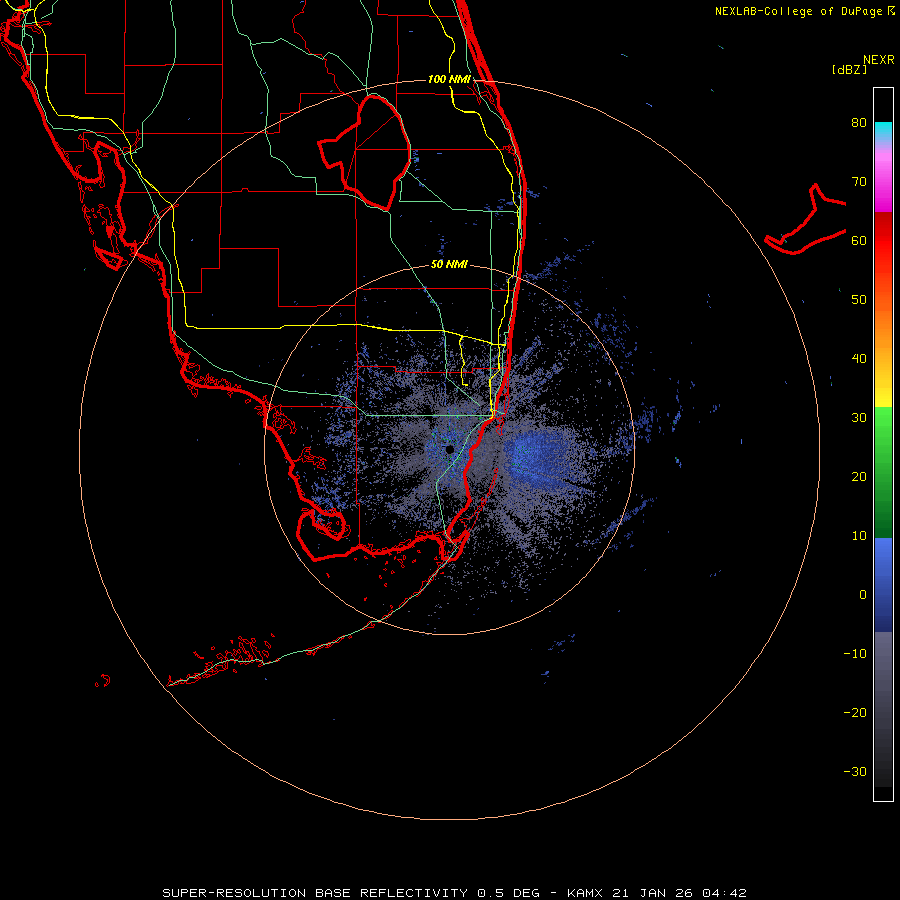Click the [dBZ] units label
The height and width of the screenshot is (900, 900).
849,70
